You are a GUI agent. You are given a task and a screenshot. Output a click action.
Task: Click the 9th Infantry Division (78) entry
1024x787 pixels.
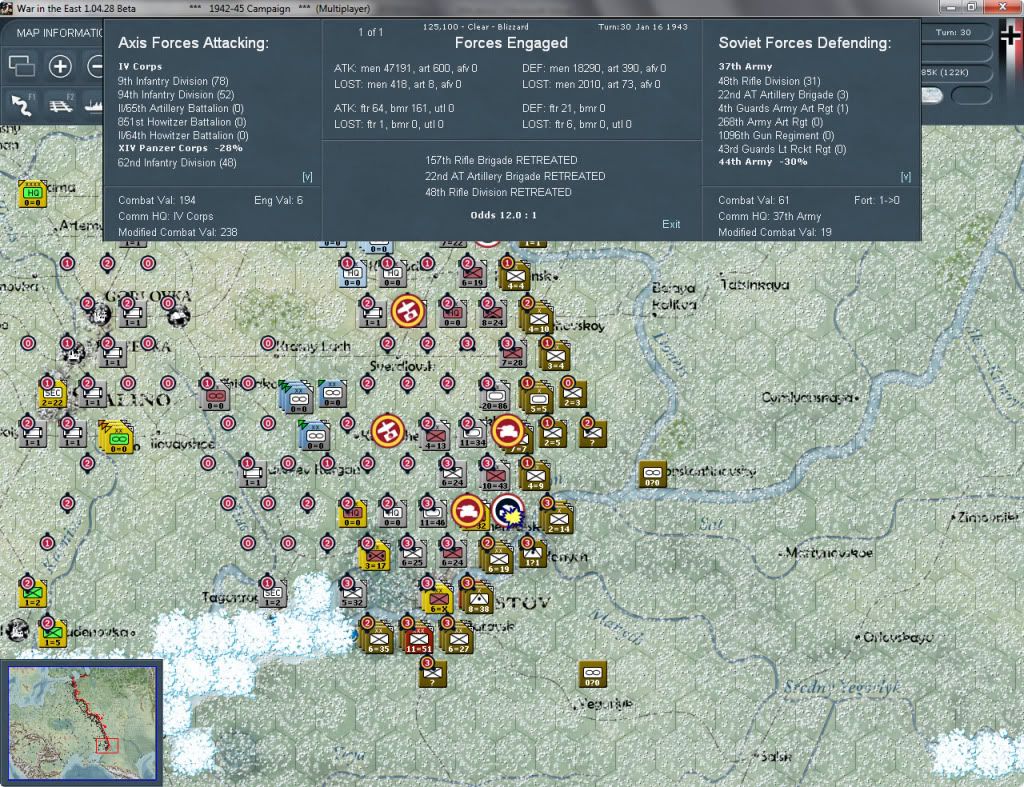click(172, 81)
